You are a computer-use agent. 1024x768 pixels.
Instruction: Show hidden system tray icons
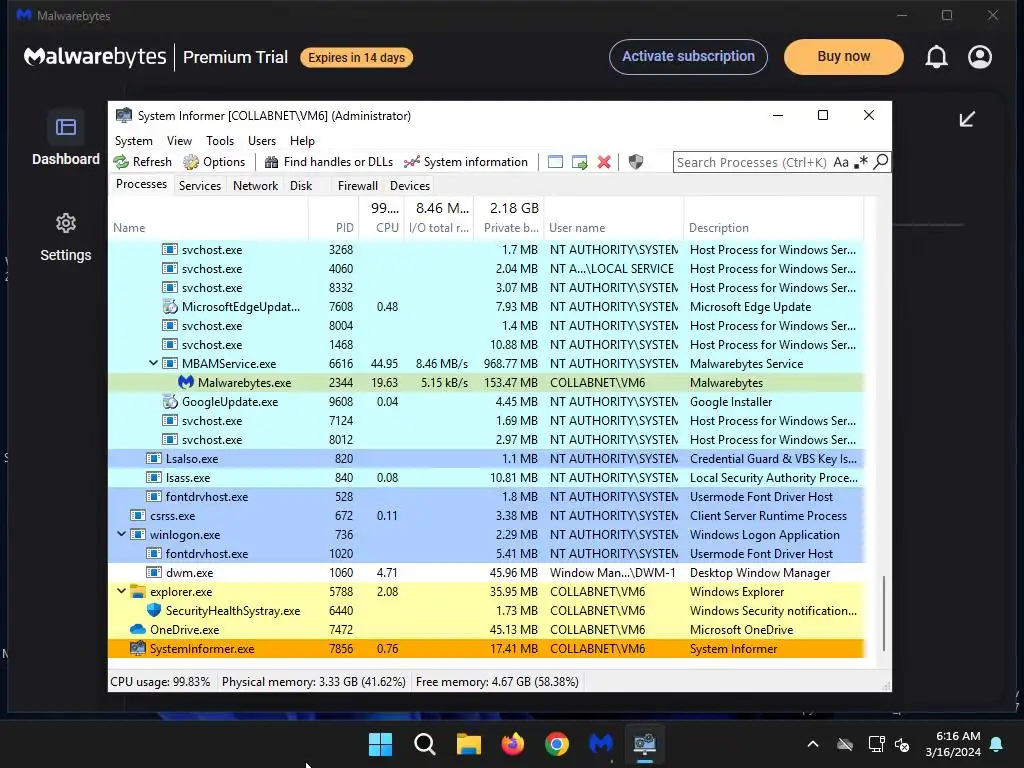coord(813,744)
